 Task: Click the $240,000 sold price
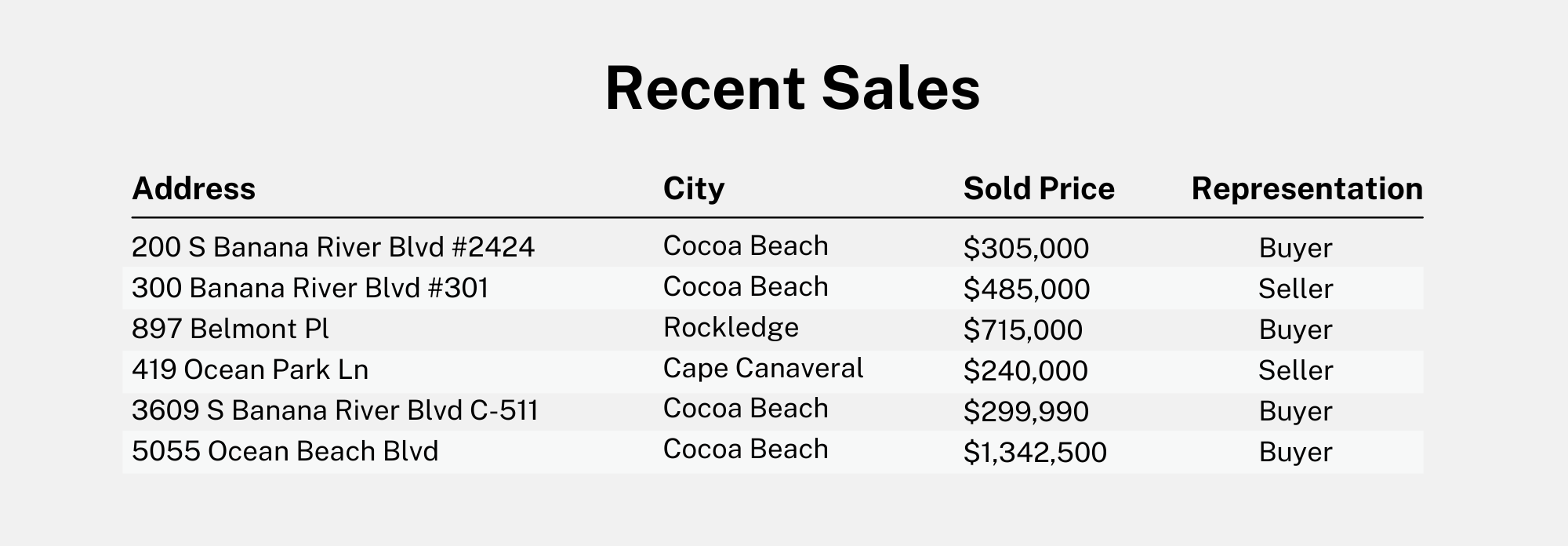pyautogui.click(x=1025, y=370)
